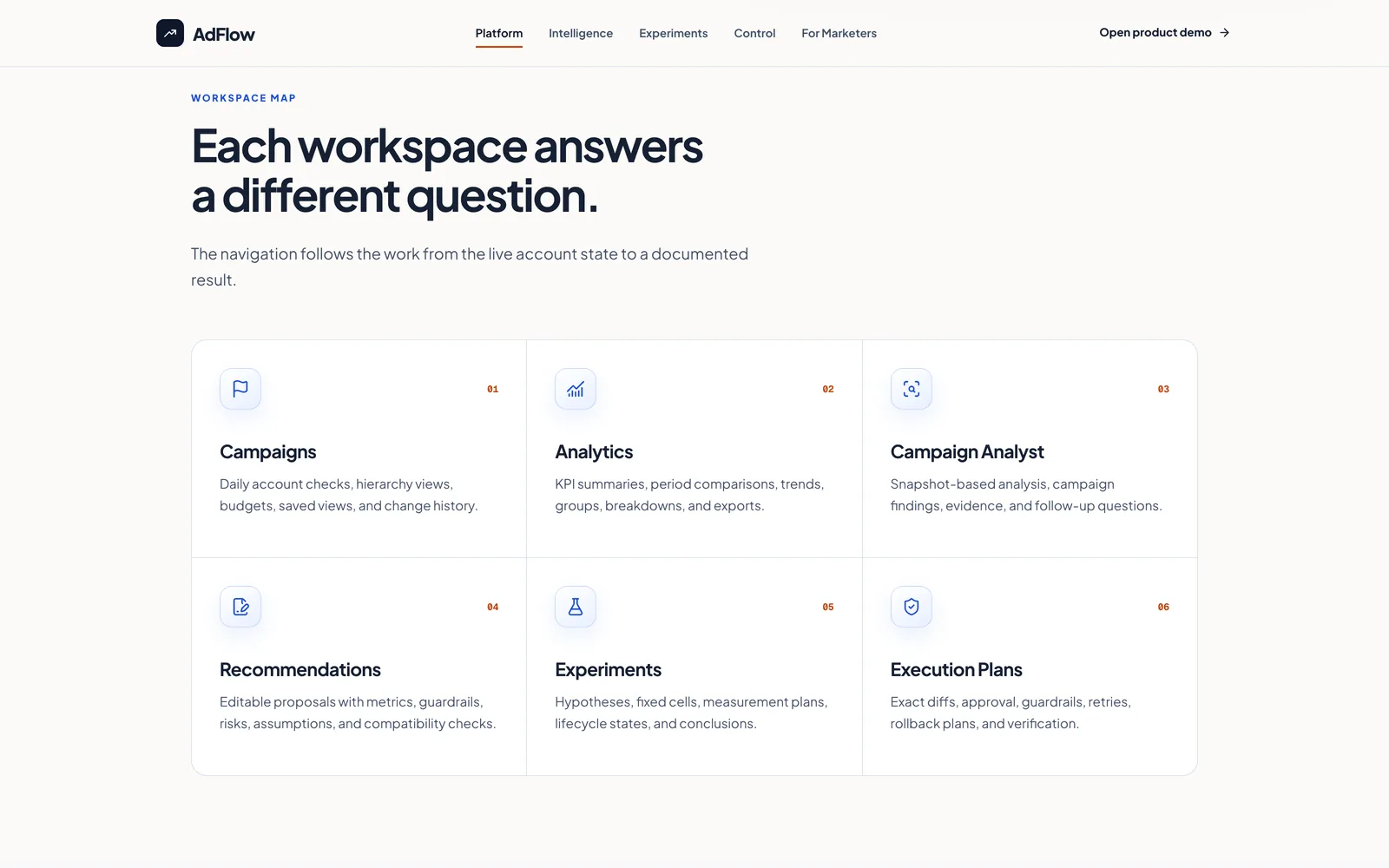Click the Experiments flask icon
1389x868 pixels.
576,607
